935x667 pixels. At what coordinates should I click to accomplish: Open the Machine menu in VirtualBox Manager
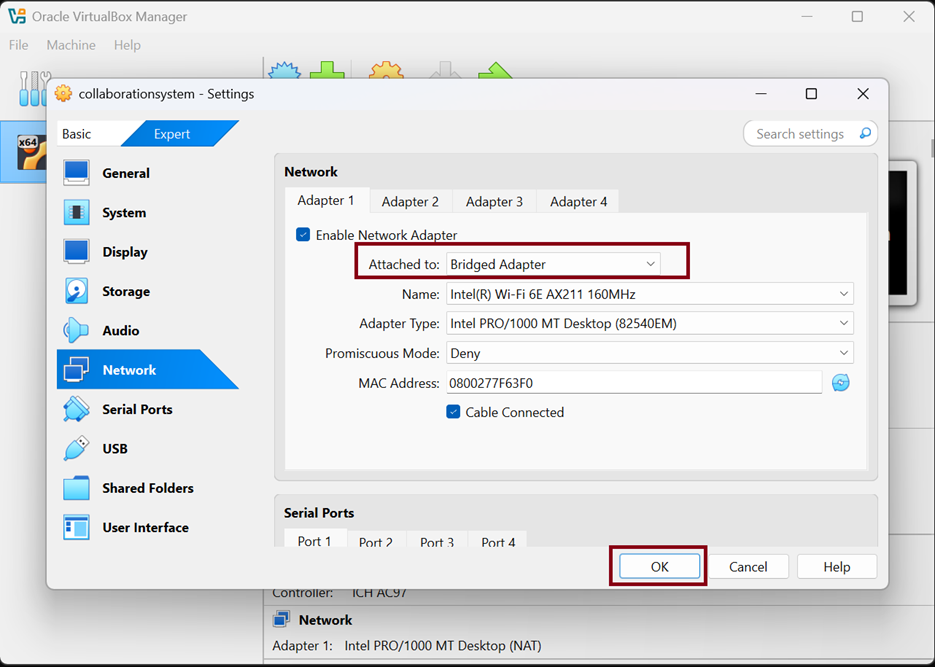(x=71, y=45)
